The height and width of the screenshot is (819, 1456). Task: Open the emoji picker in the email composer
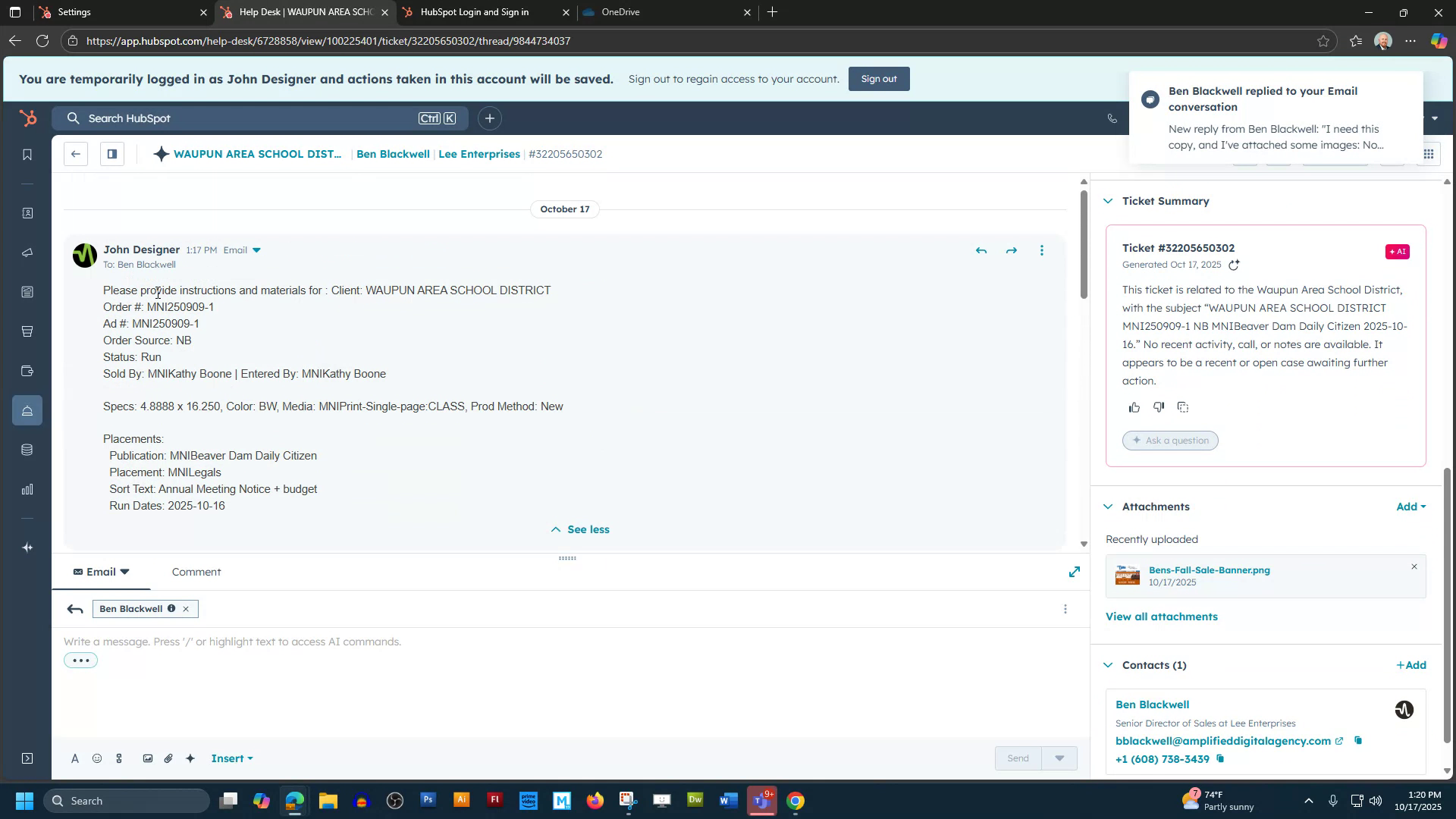pos(96,758)
